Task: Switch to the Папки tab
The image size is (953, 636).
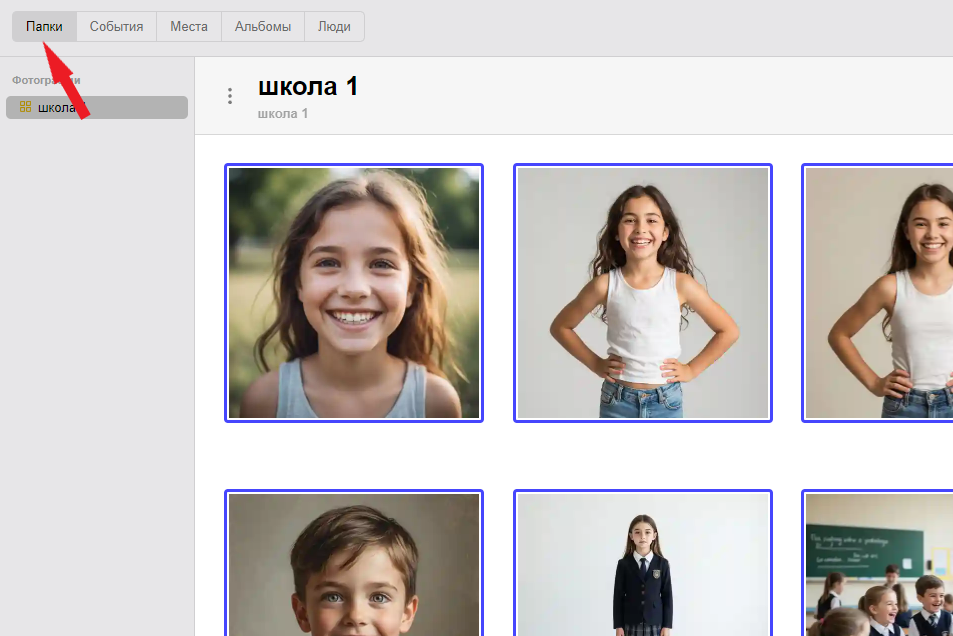Action: 44,27
